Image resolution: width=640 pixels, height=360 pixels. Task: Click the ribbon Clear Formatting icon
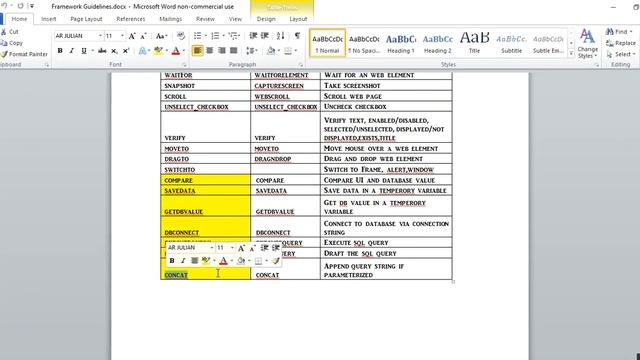181,36
